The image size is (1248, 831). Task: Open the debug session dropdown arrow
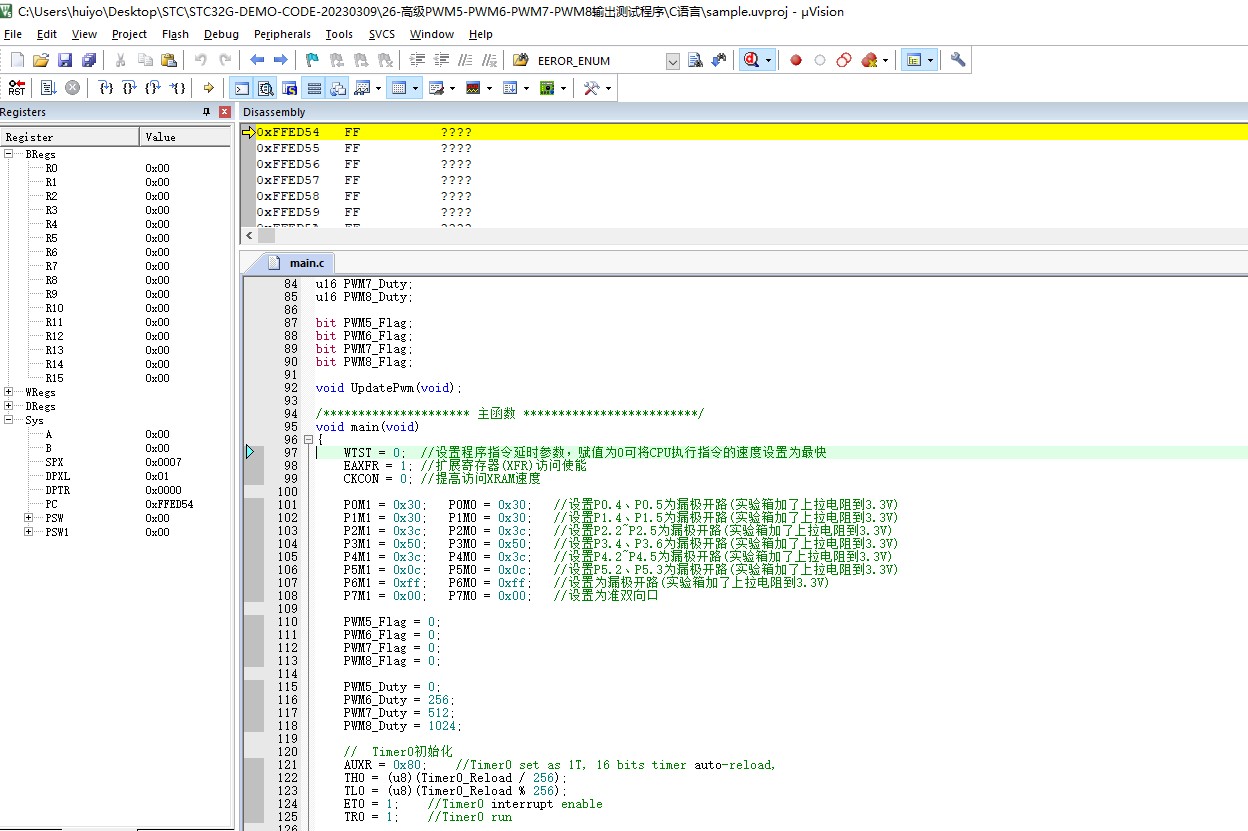click(x=769, y=60)
